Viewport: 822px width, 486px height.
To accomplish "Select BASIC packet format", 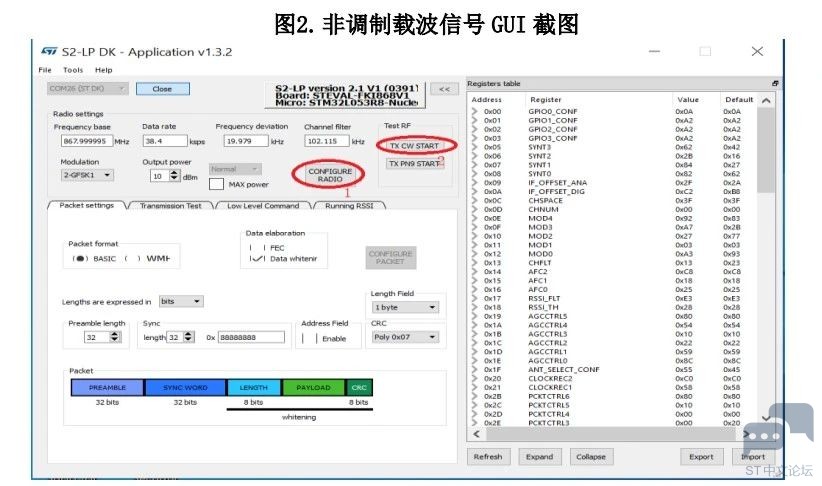I will coord(80,258).
